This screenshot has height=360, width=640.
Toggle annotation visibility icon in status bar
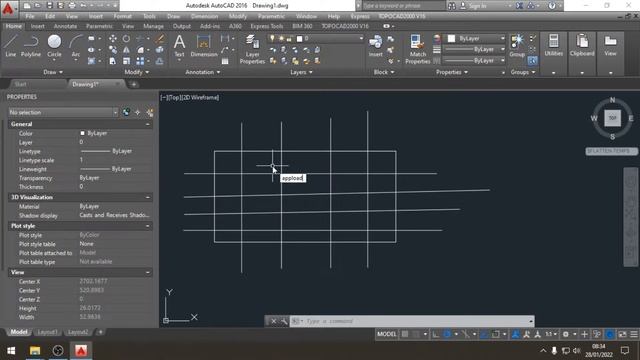click(x=516, y=334)
